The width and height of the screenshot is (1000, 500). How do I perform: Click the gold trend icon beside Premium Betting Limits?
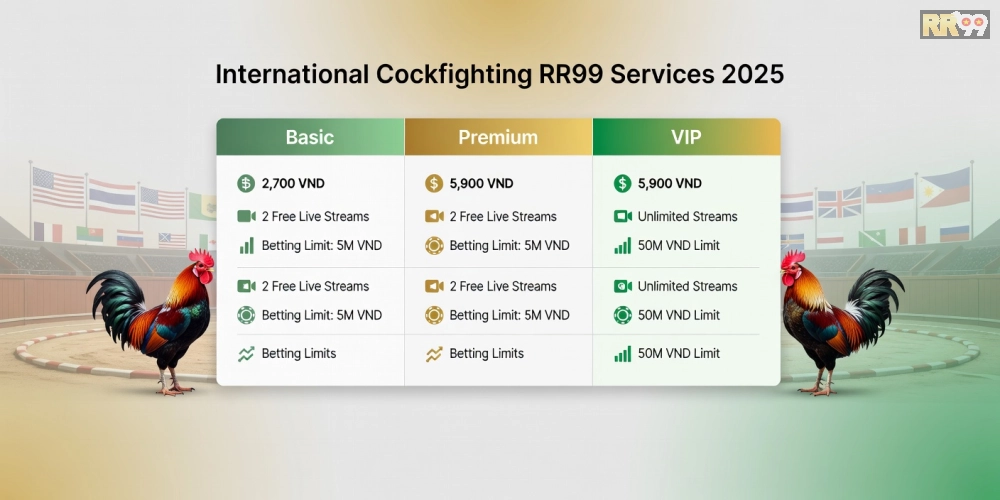coord(434,353)
